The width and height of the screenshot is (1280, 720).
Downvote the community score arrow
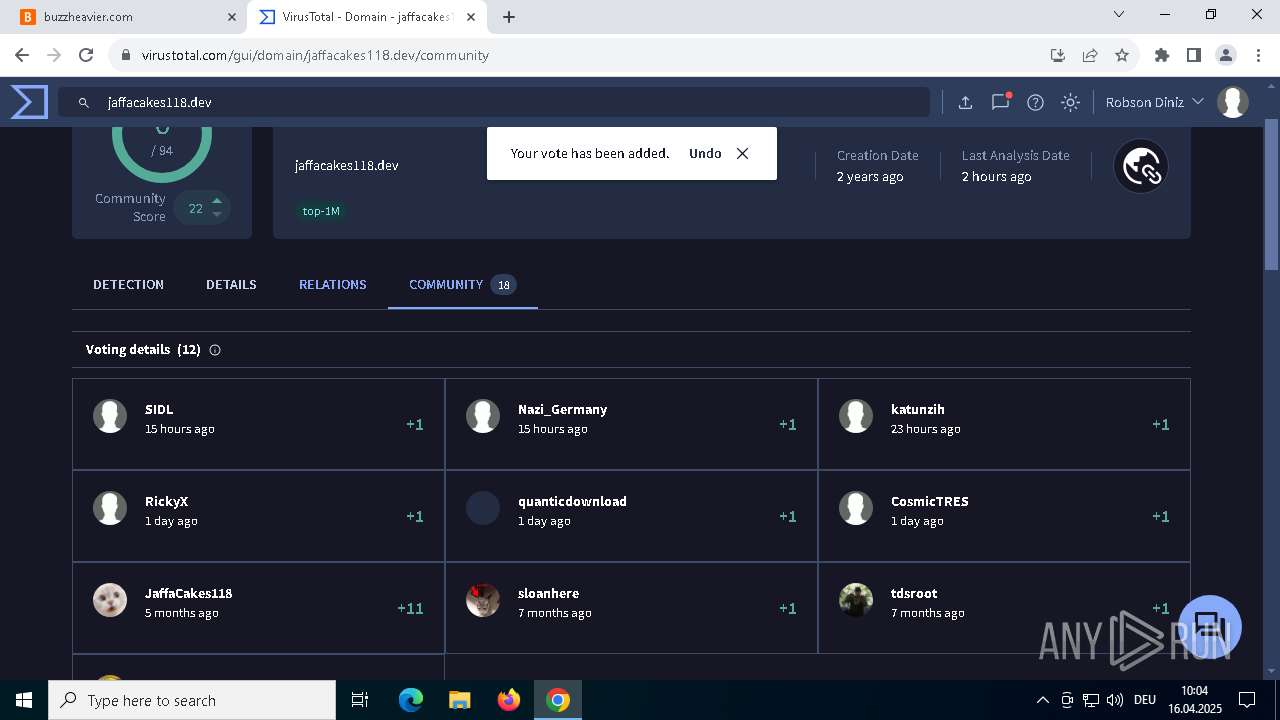point(217,215)
